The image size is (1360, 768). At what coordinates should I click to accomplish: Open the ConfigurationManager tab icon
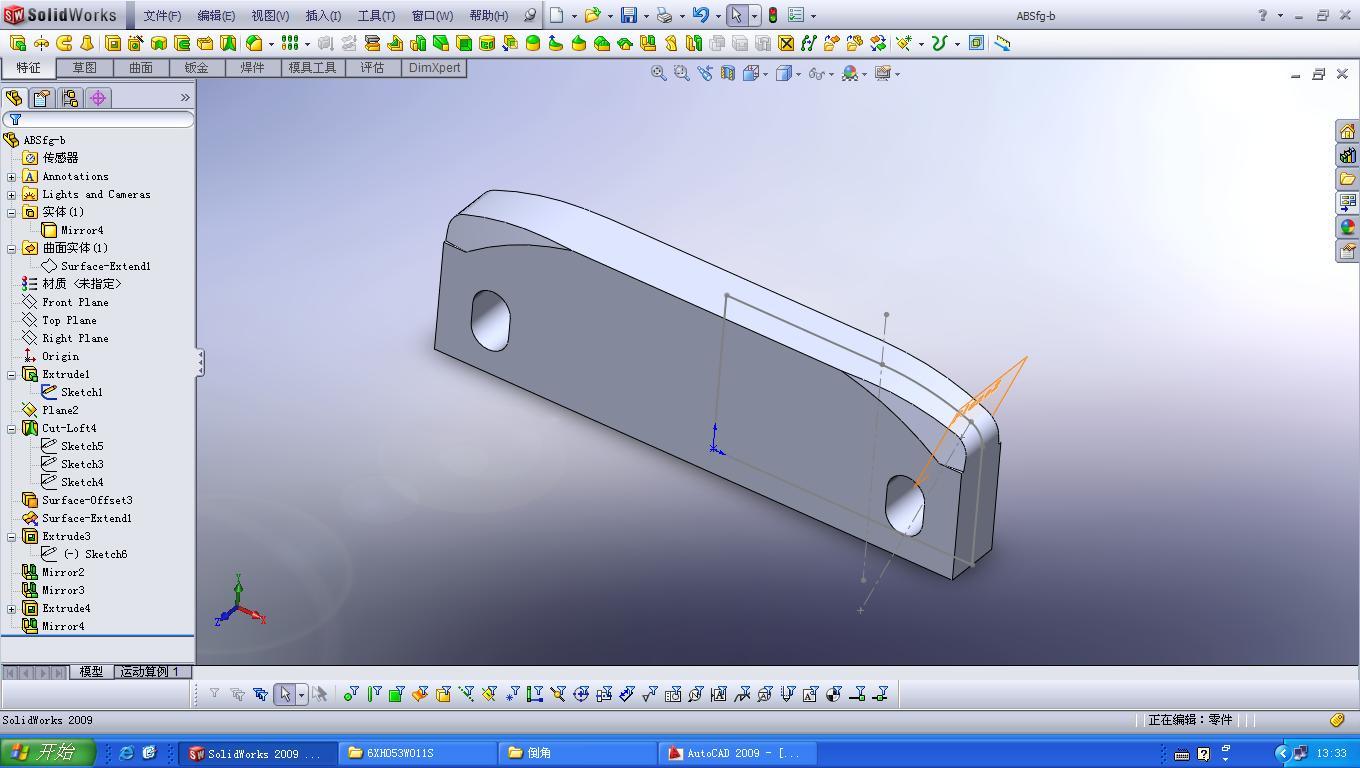69,98
